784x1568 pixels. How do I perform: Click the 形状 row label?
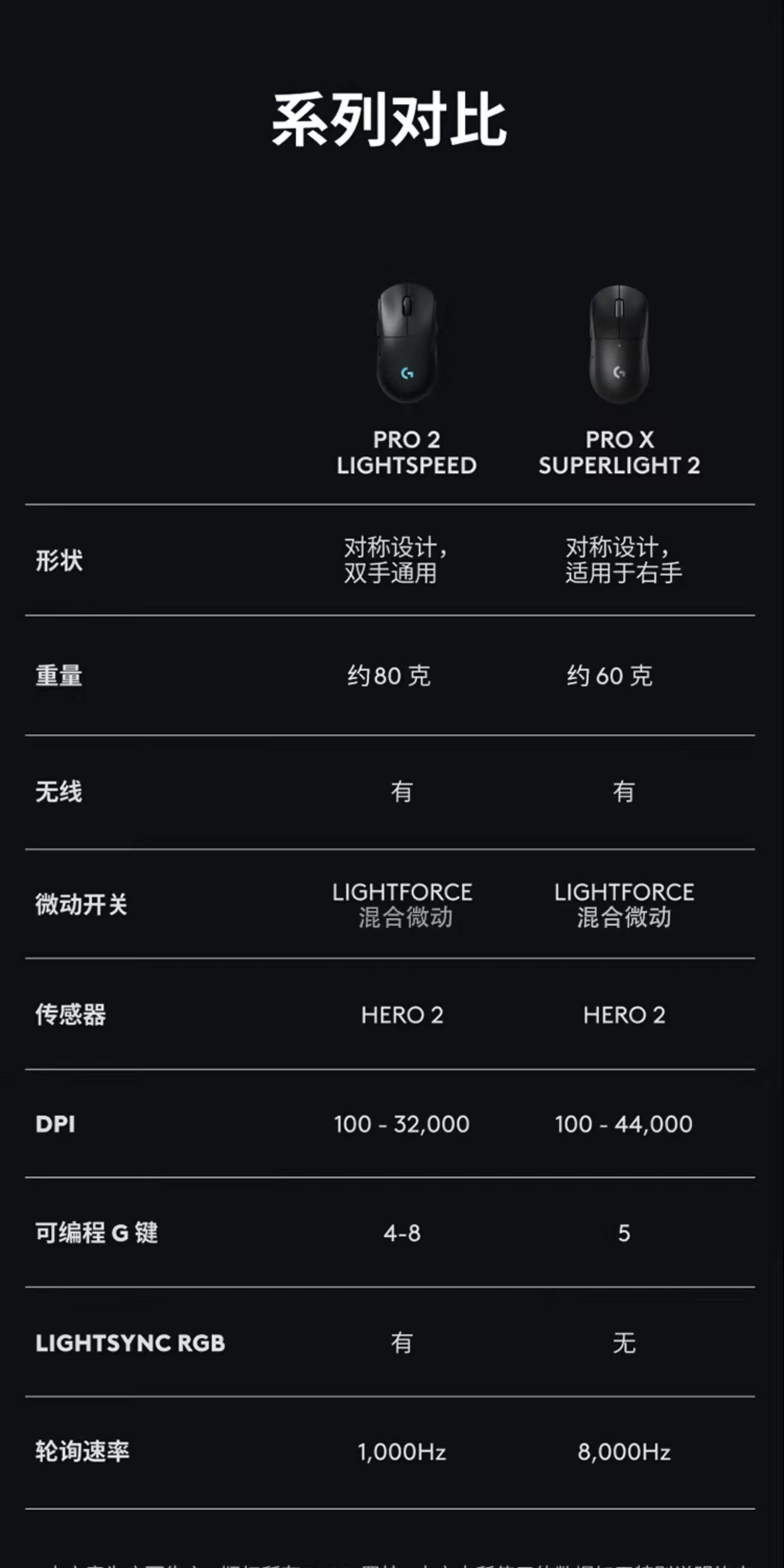pos(59,560)
